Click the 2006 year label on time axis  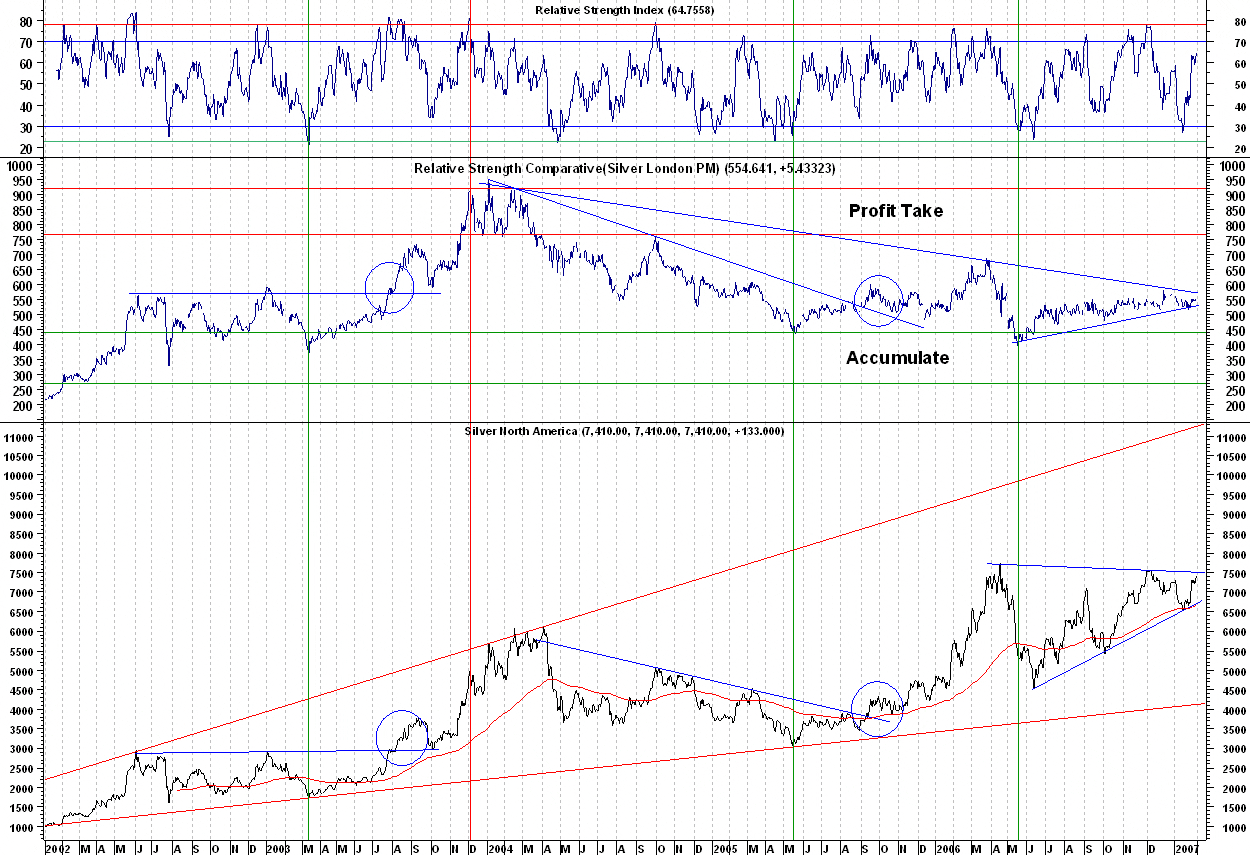coord(949,847)
